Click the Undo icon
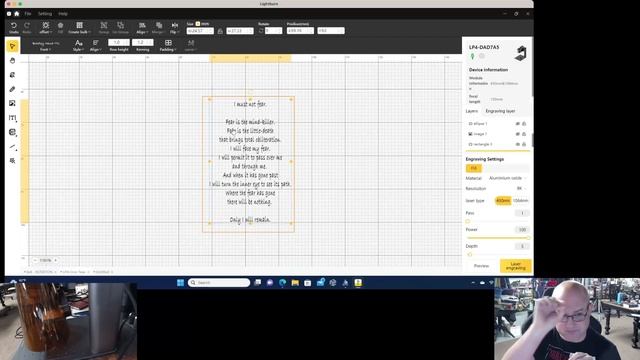The image size is (640, 360). 13,26
